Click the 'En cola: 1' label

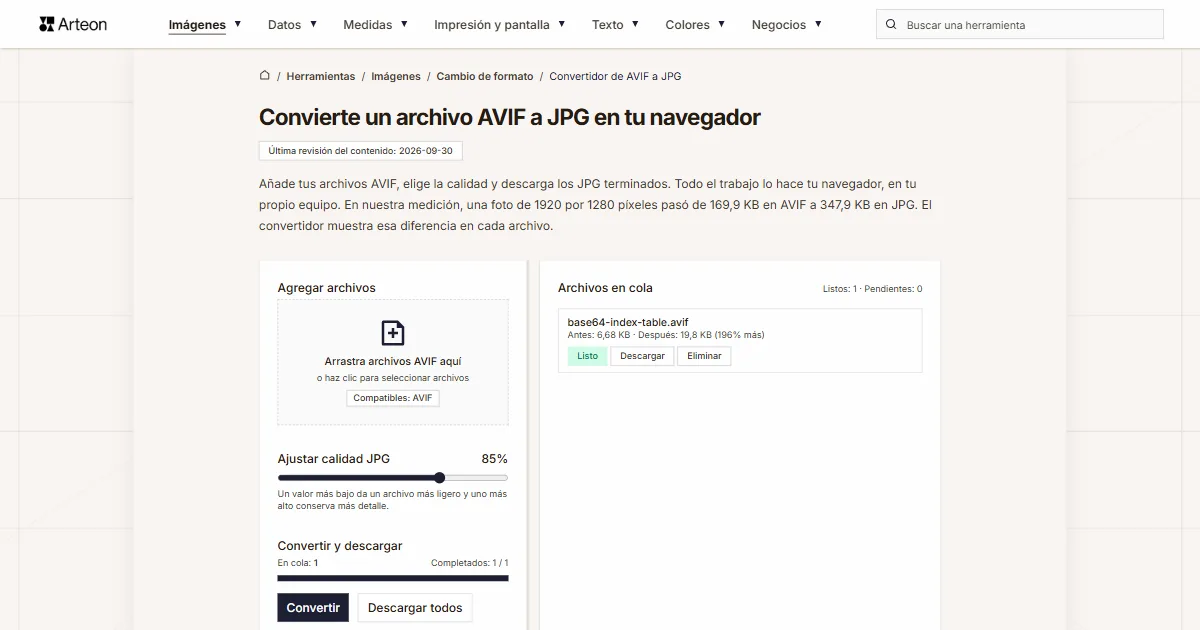point(298,563)
